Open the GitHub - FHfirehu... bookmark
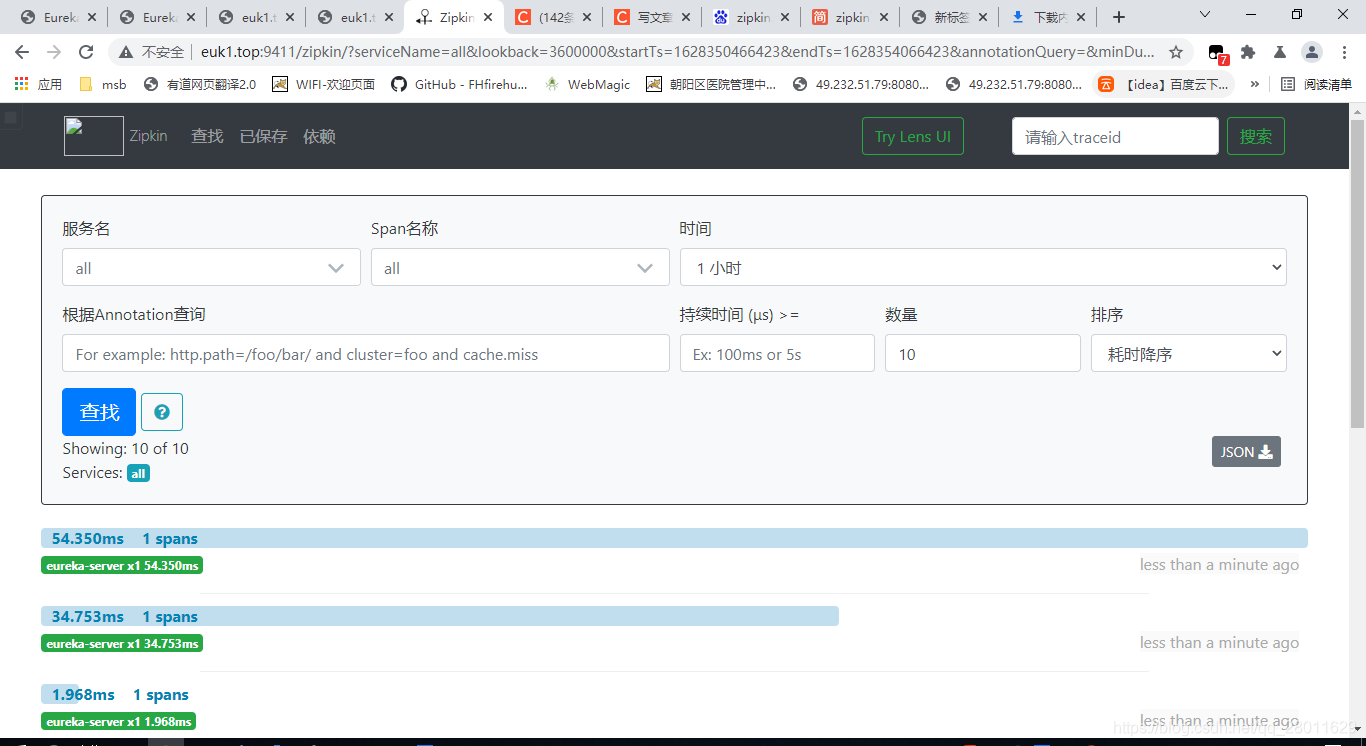 459,84
